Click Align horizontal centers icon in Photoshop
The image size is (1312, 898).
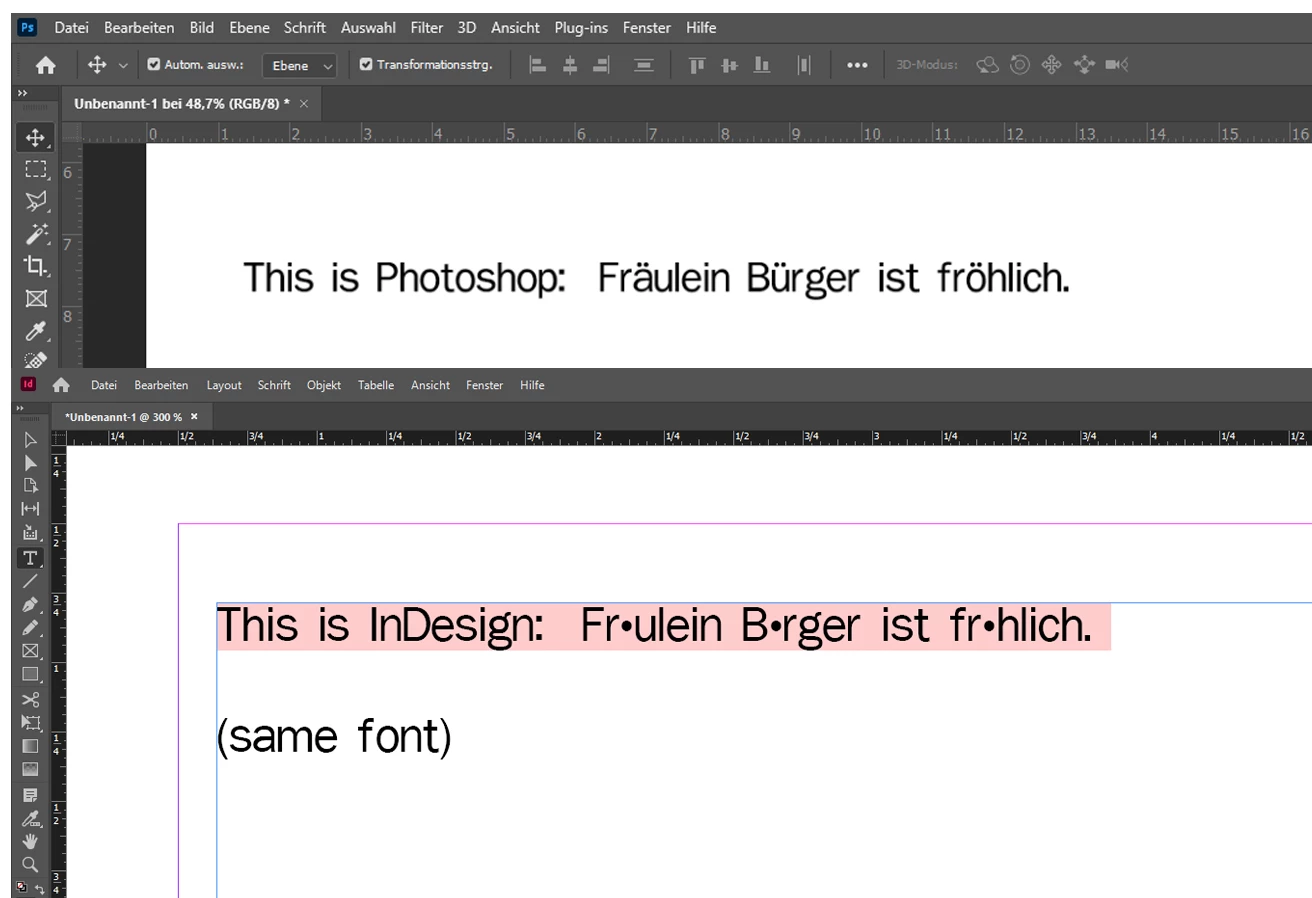pos(570,65)
